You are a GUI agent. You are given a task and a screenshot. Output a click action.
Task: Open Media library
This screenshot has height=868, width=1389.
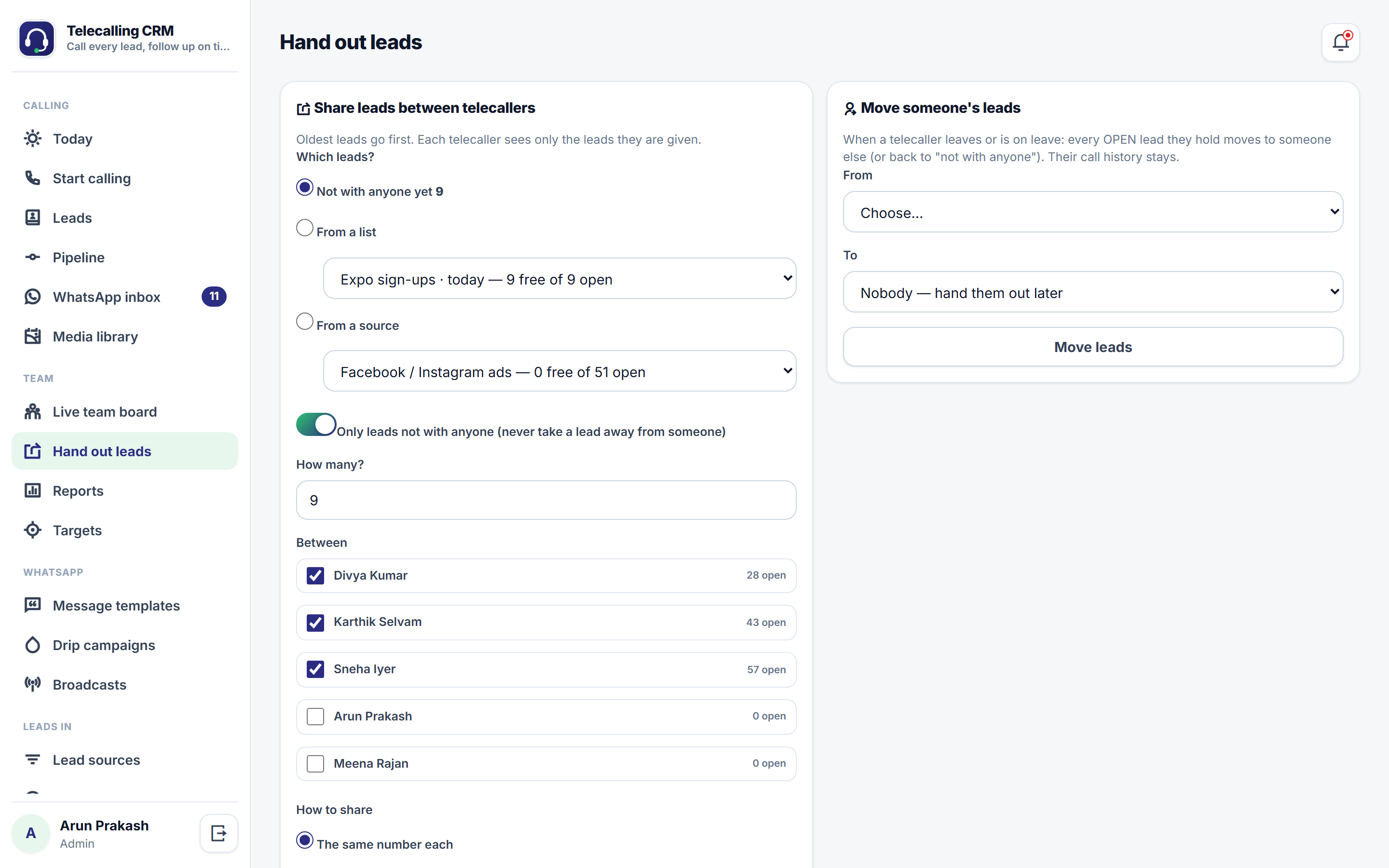[x=124, y=337]
